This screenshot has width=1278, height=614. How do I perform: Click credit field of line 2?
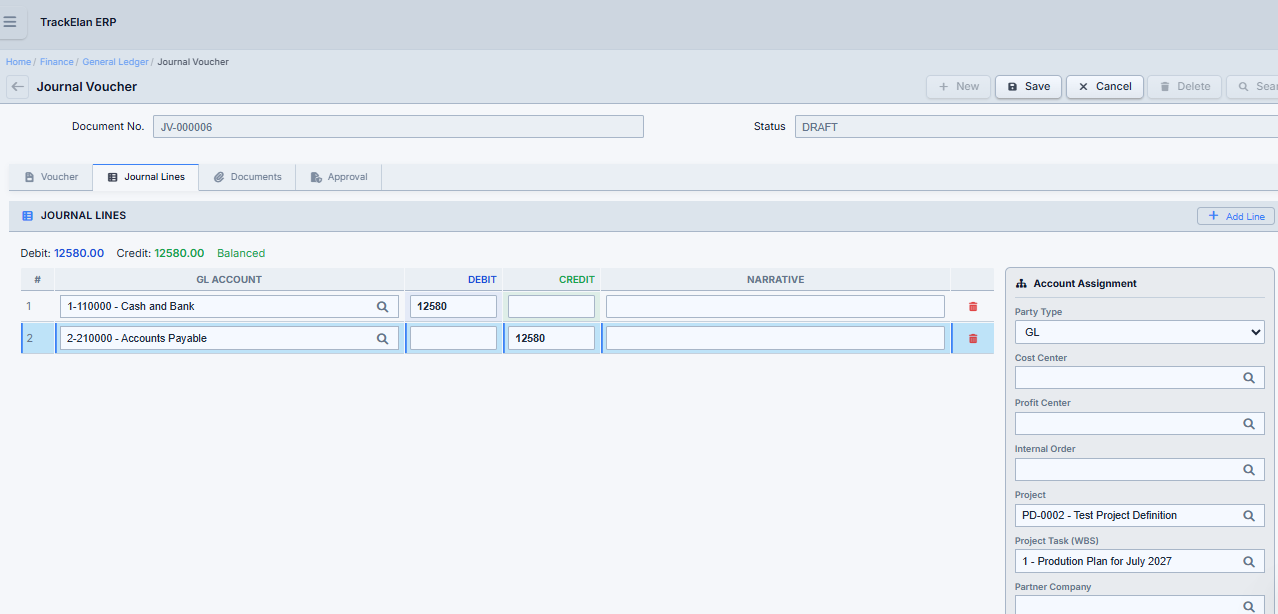551,339
